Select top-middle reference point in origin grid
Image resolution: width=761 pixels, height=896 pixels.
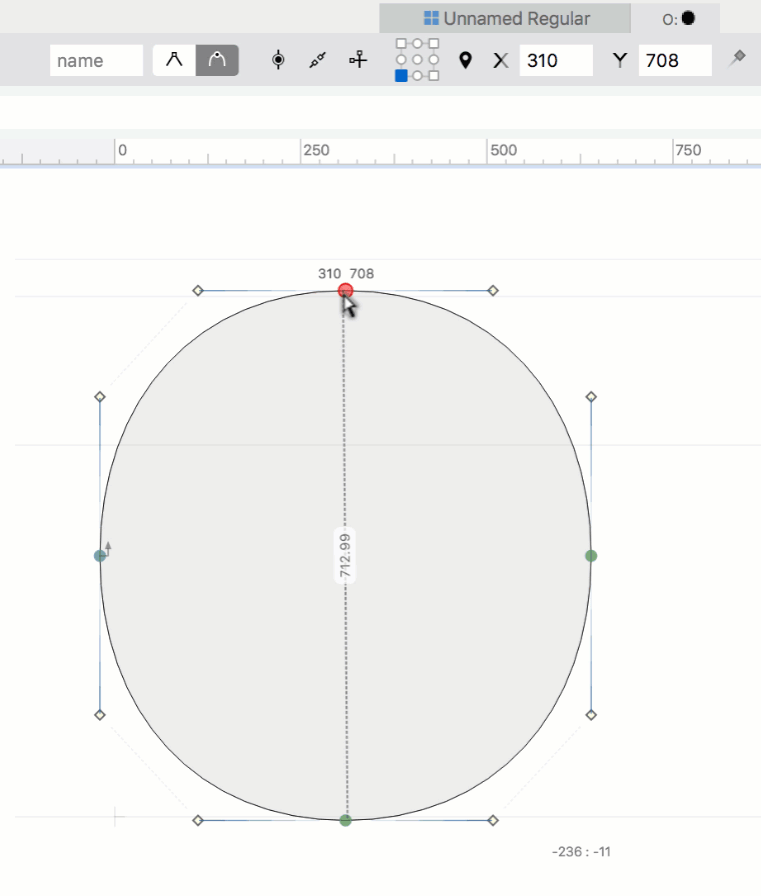418,43
